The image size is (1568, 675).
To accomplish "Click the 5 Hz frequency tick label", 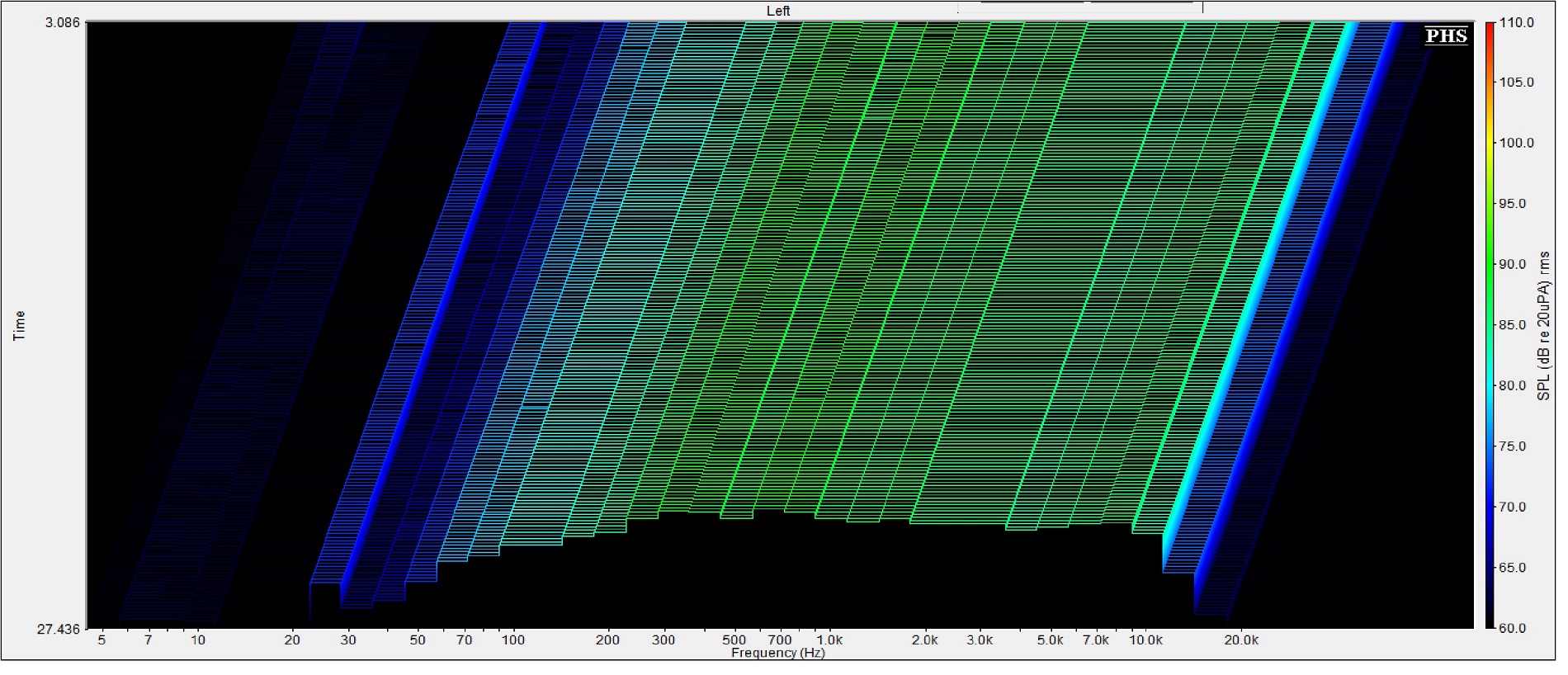I will tap(102, 640).
